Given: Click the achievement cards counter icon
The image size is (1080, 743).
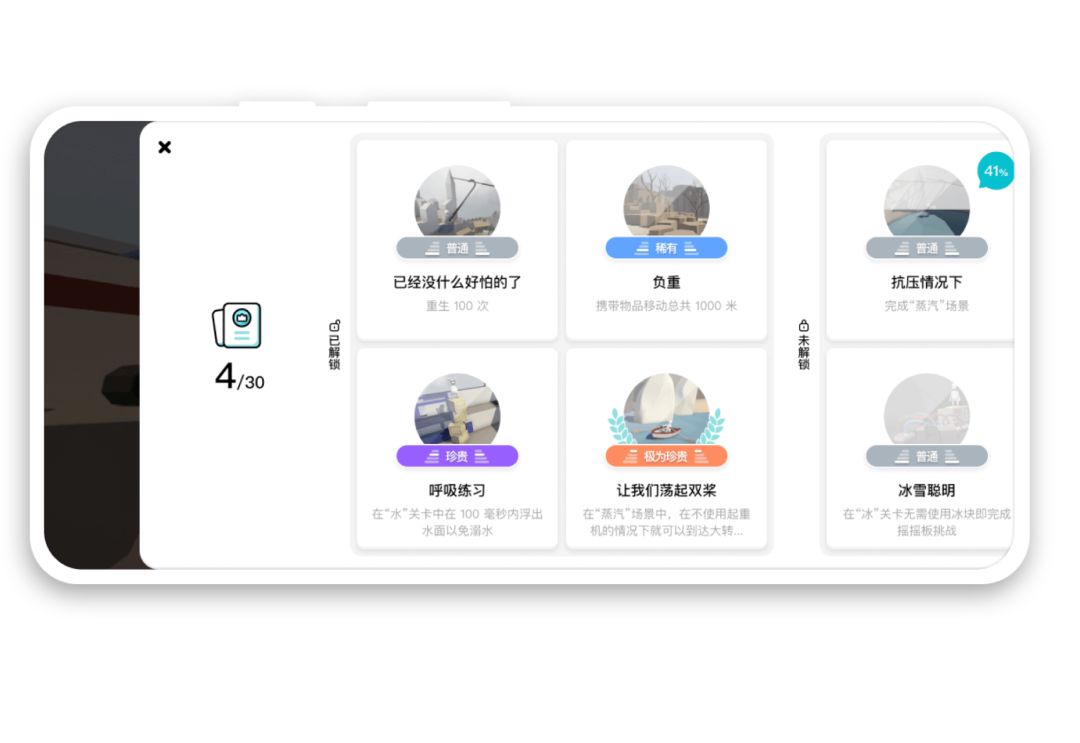Looking at the screenshot, I should point(237,325).
